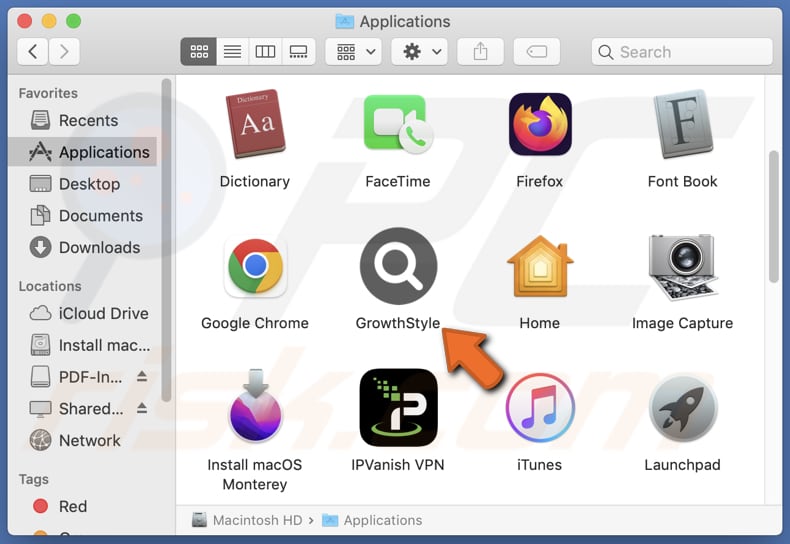The height and width of the screenshot is (544, 790).
Task: Open Documents in the sidebar
Action: tap(84, 216)
